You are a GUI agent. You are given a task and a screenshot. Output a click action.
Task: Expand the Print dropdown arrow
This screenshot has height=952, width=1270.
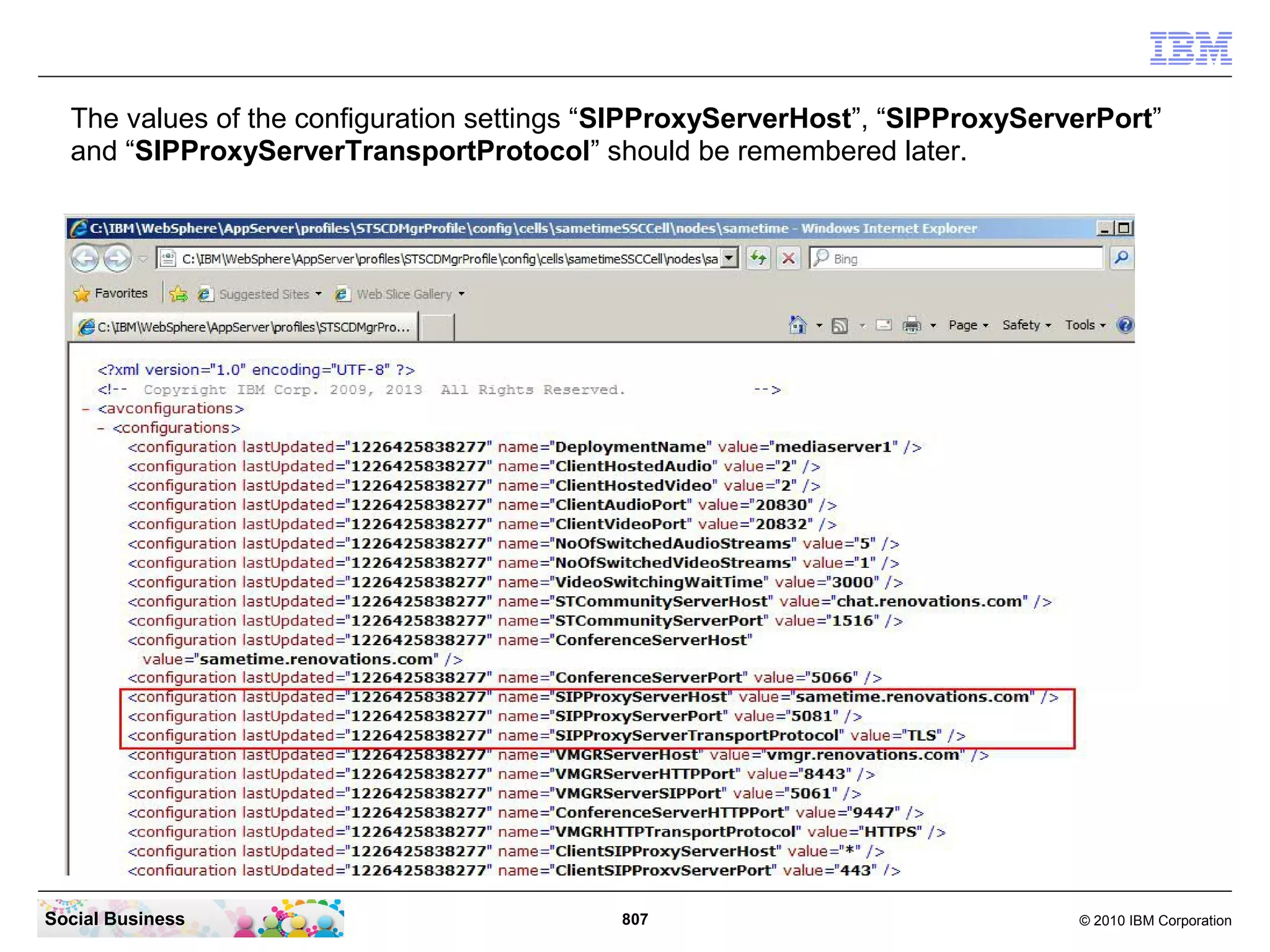coord(933,325)
